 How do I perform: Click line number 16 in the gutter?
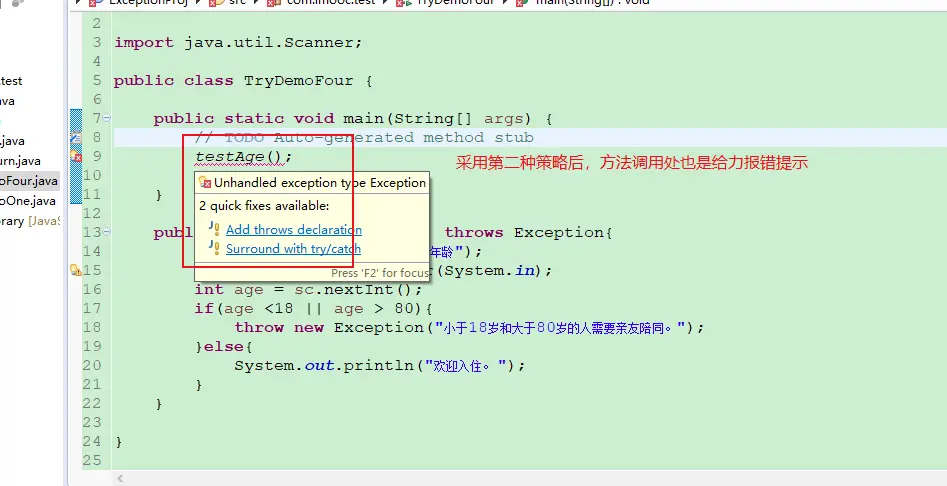pyautogui.click(x=92, y=289)
